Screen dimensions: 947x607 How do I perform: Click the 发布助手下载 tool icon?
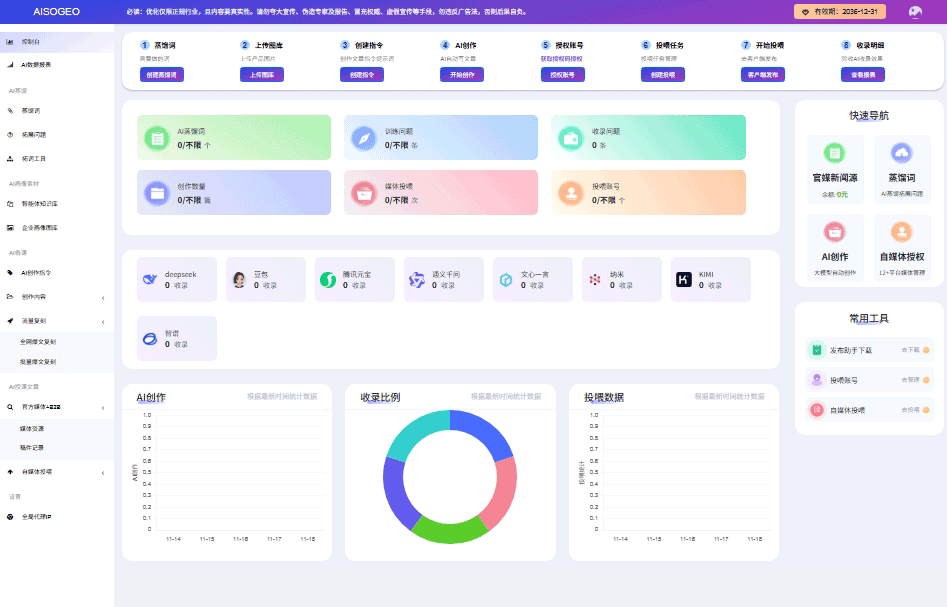pos(817,350)
